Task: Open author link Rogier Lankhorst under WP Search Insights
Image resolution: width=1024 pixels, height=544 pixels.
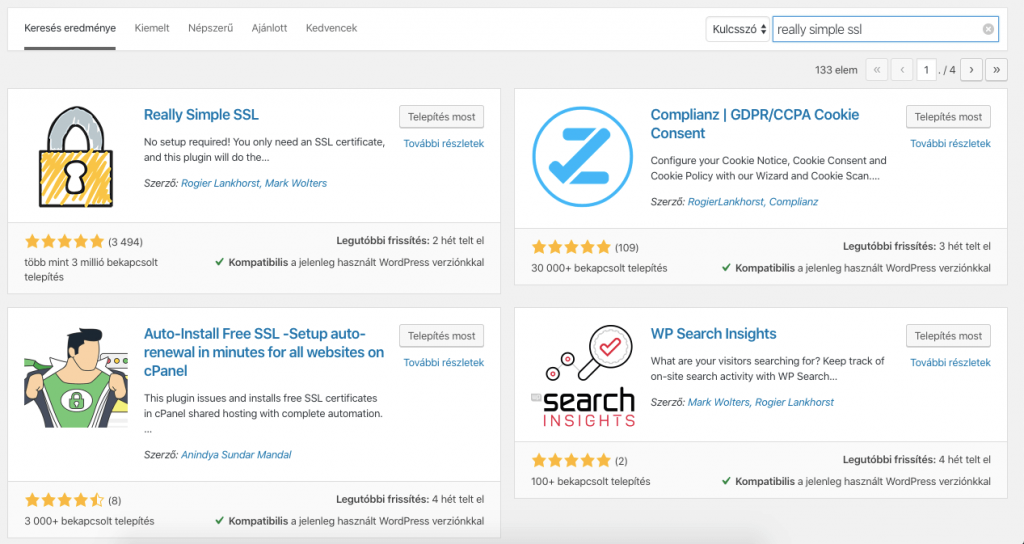Action: (794, 402)
